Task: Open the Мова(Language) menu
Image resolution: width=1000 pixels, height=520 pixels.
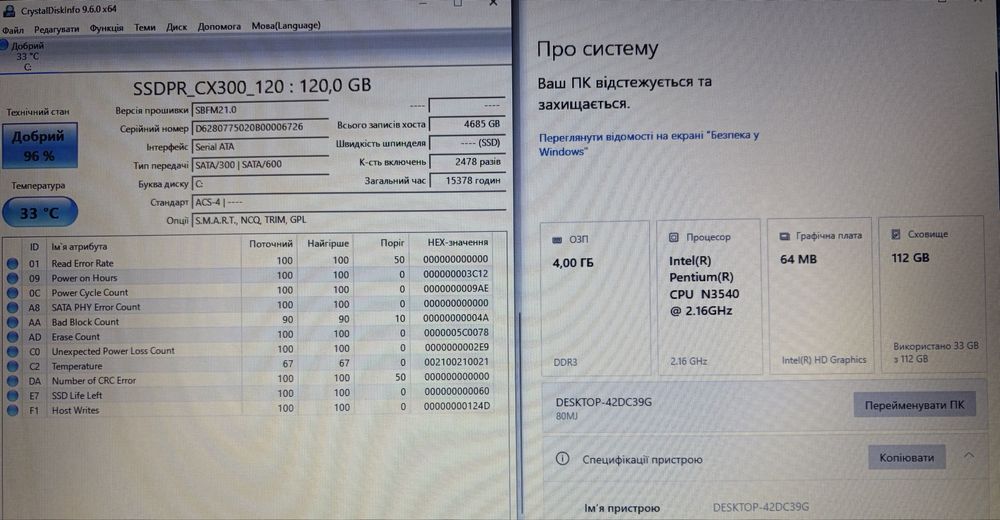Action: pos(286,26)
